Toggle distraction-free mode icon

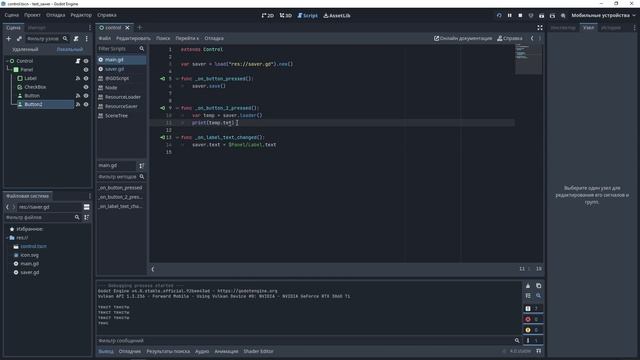540,28
